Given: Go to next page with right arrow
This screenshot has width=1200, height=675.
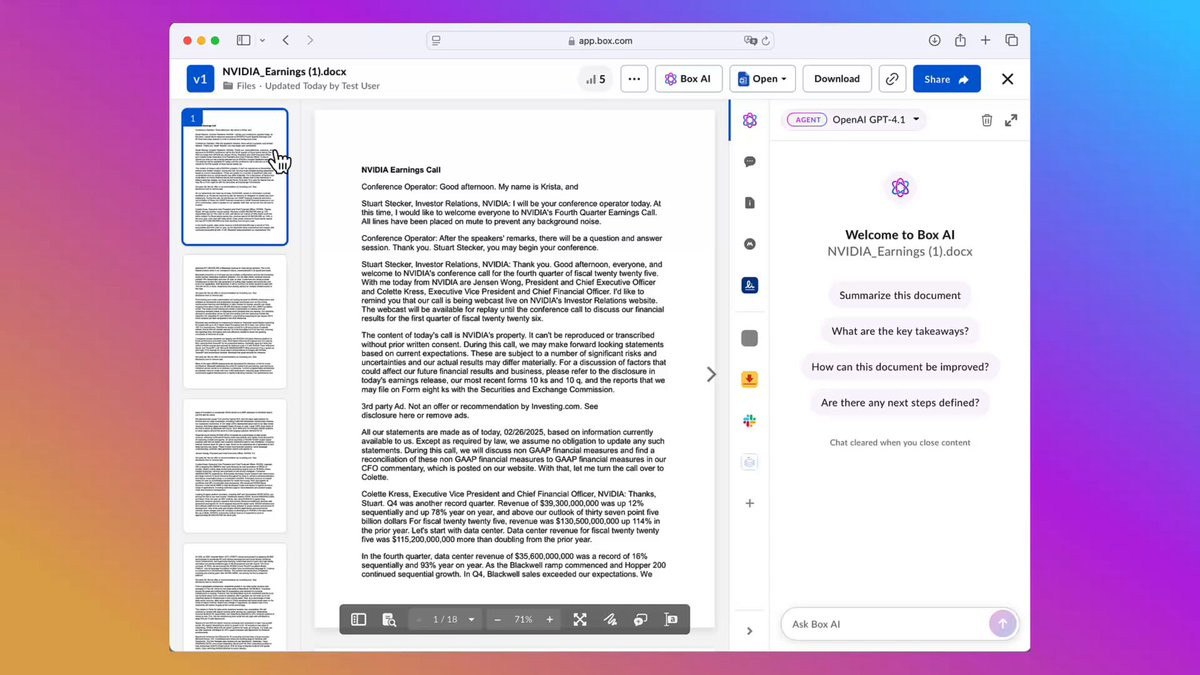Looking at the screenshot, I should click(x=711, y=374).
